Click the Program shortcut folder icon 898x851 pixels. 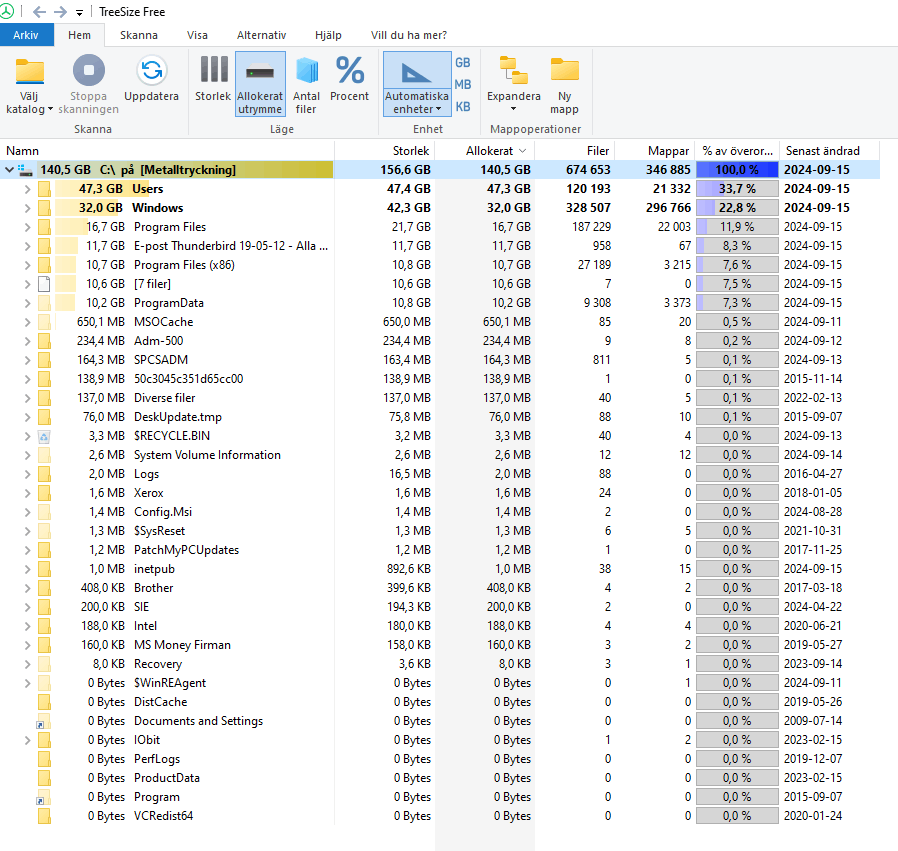(44, 797)
